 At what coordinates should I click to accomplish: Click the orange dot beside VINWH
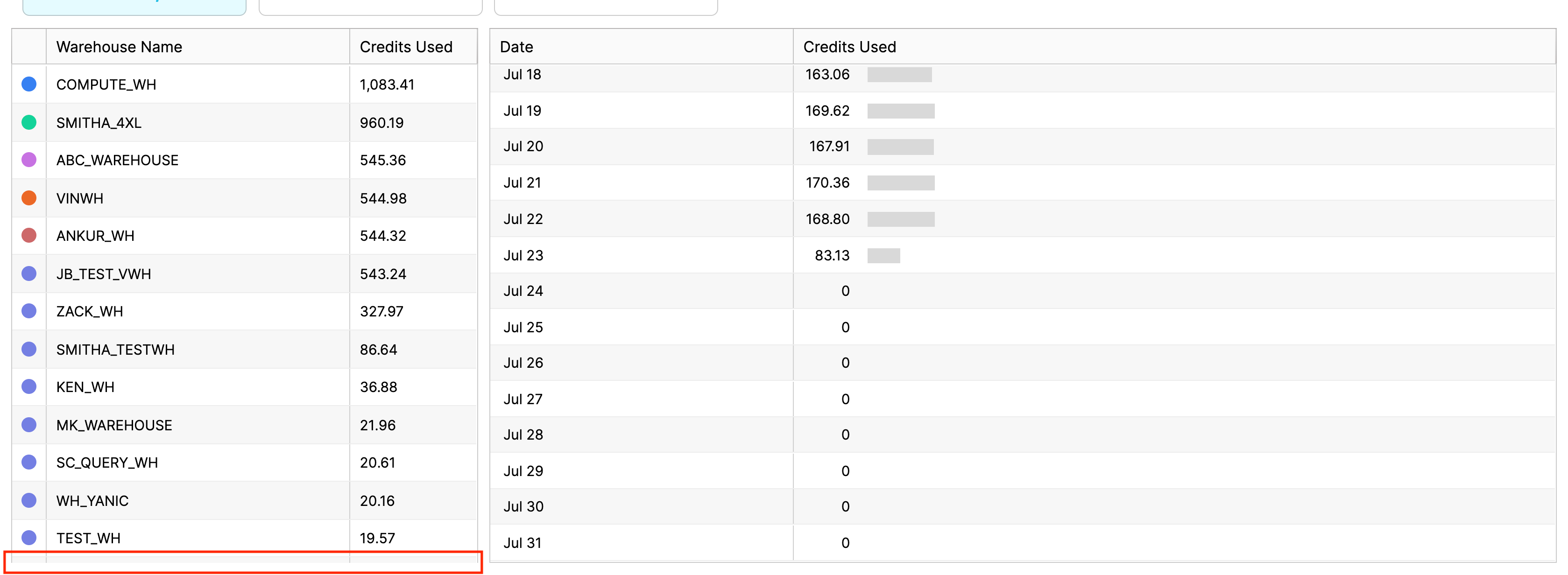tap(28, 198)
